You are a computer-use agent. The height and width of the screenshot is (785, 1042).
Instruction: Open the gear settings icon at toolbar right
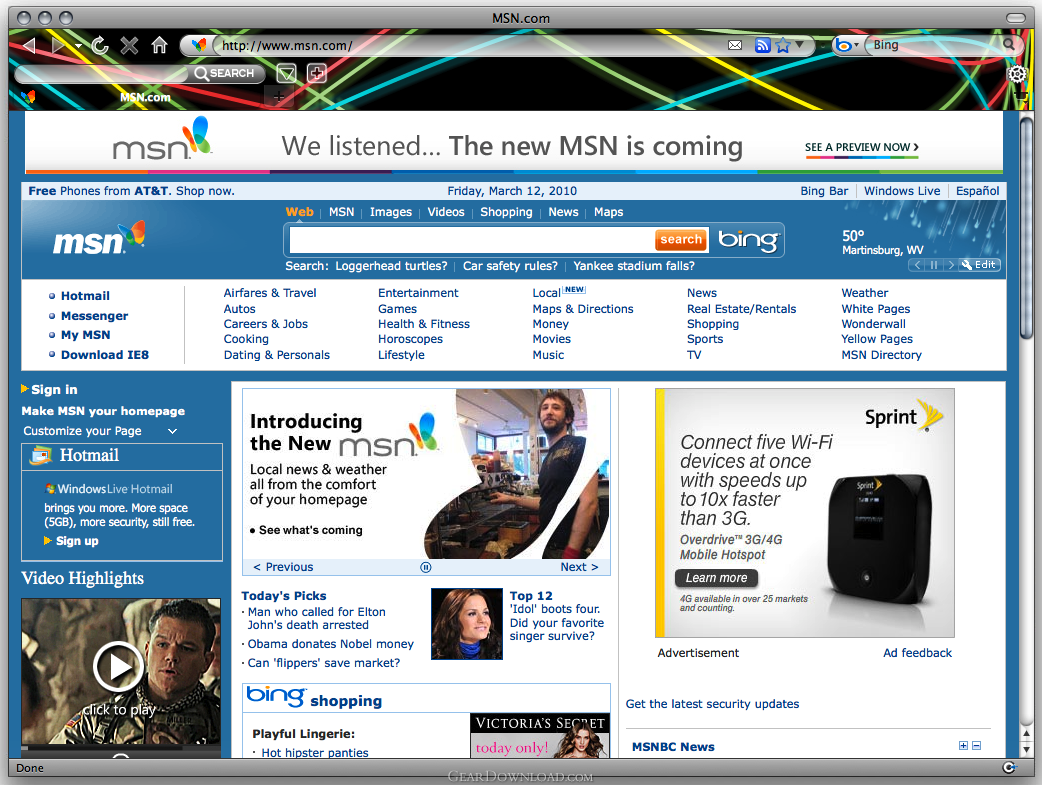click(x=1017, y=74)
